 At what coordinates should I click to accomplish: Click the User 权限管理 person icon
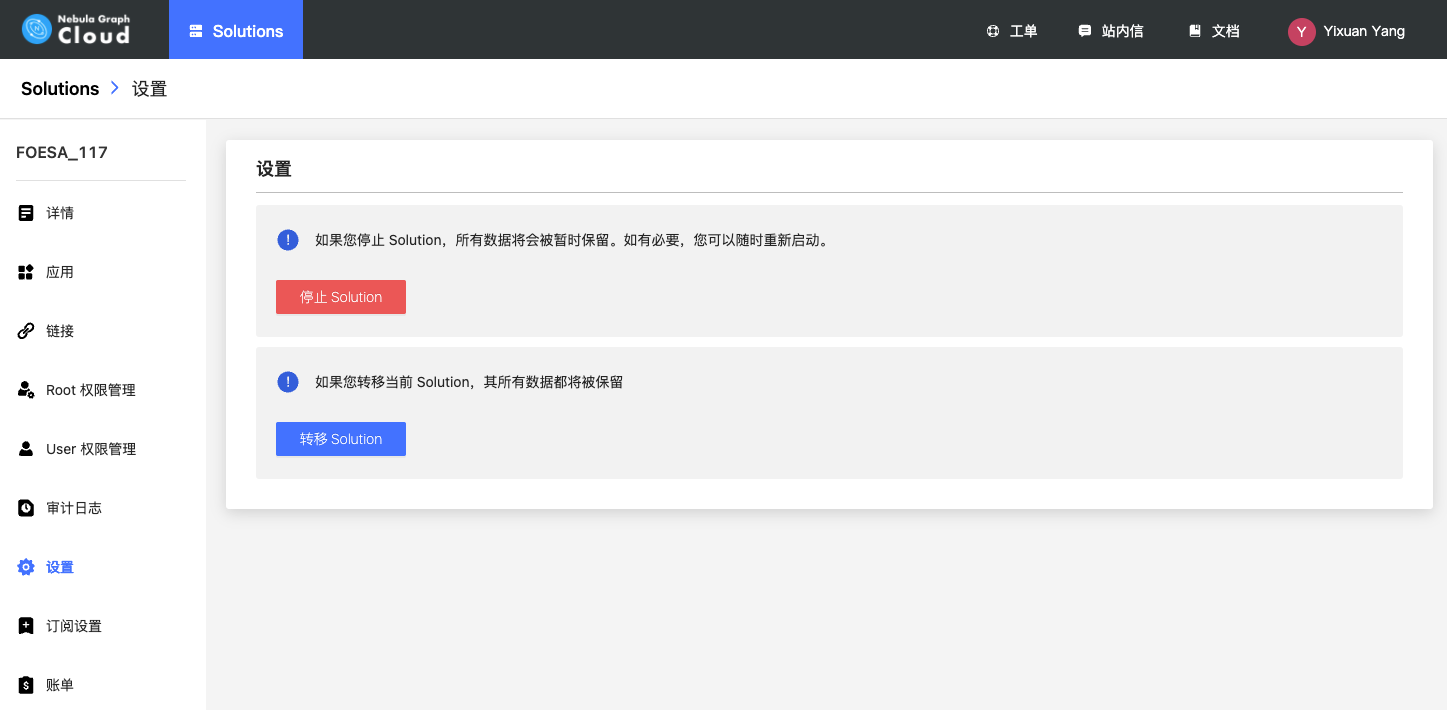26,449
